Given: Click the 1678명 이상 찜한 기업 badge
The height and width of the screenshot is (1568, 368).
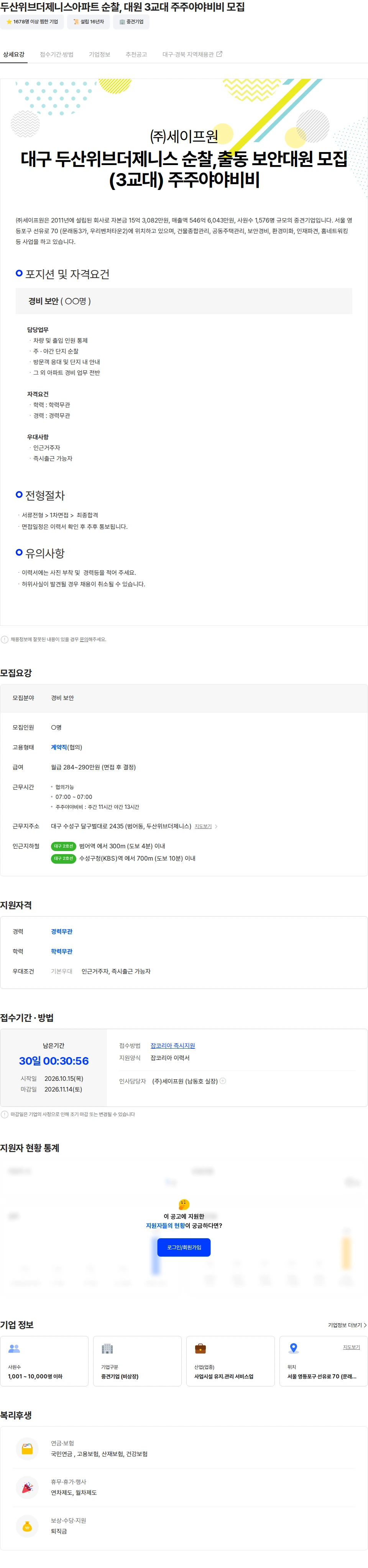Looking at the screenshot, I should pyautogui.click(x=32, y=21).
